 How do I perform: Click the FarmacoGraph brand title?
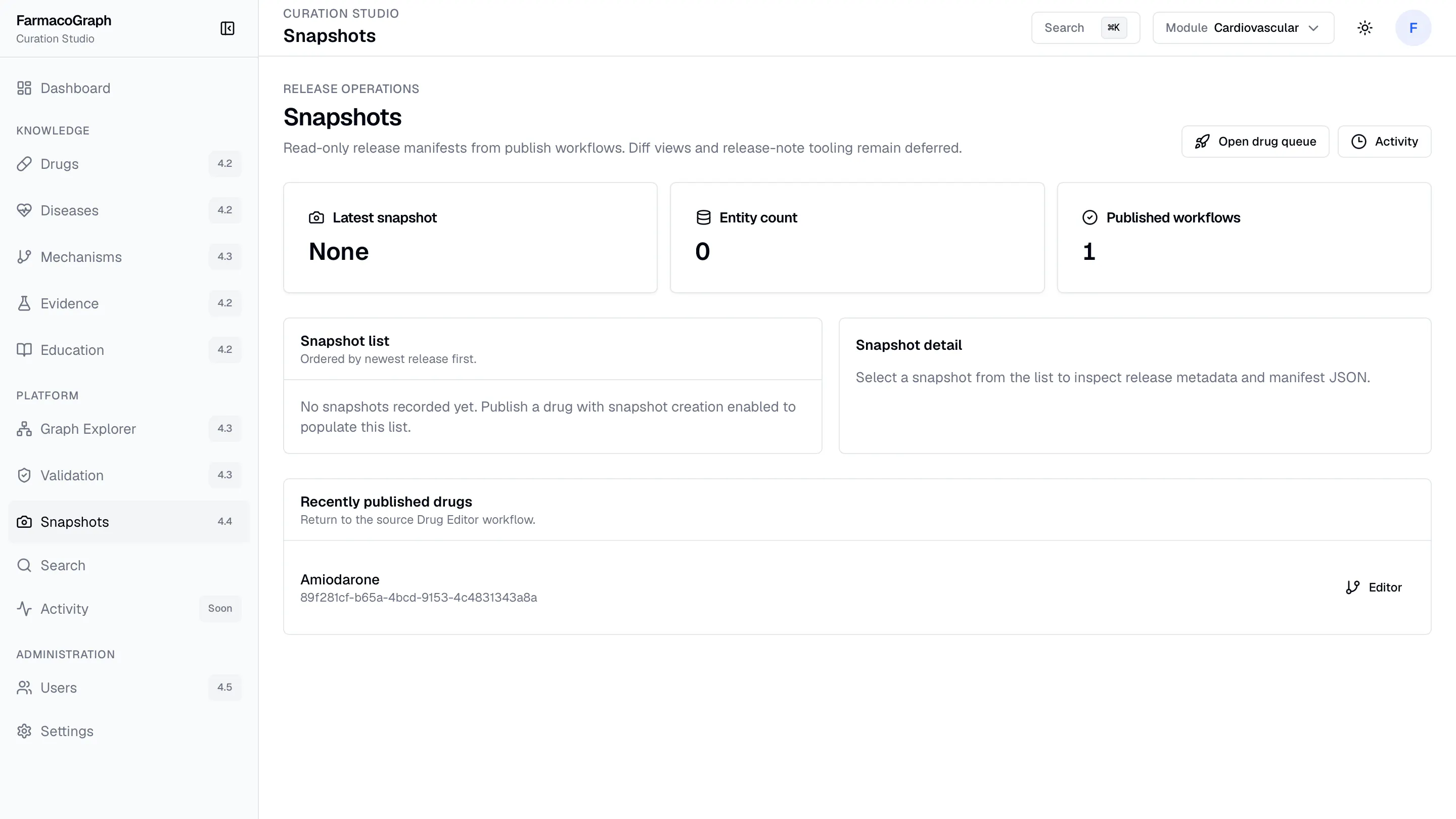[64, 20]
